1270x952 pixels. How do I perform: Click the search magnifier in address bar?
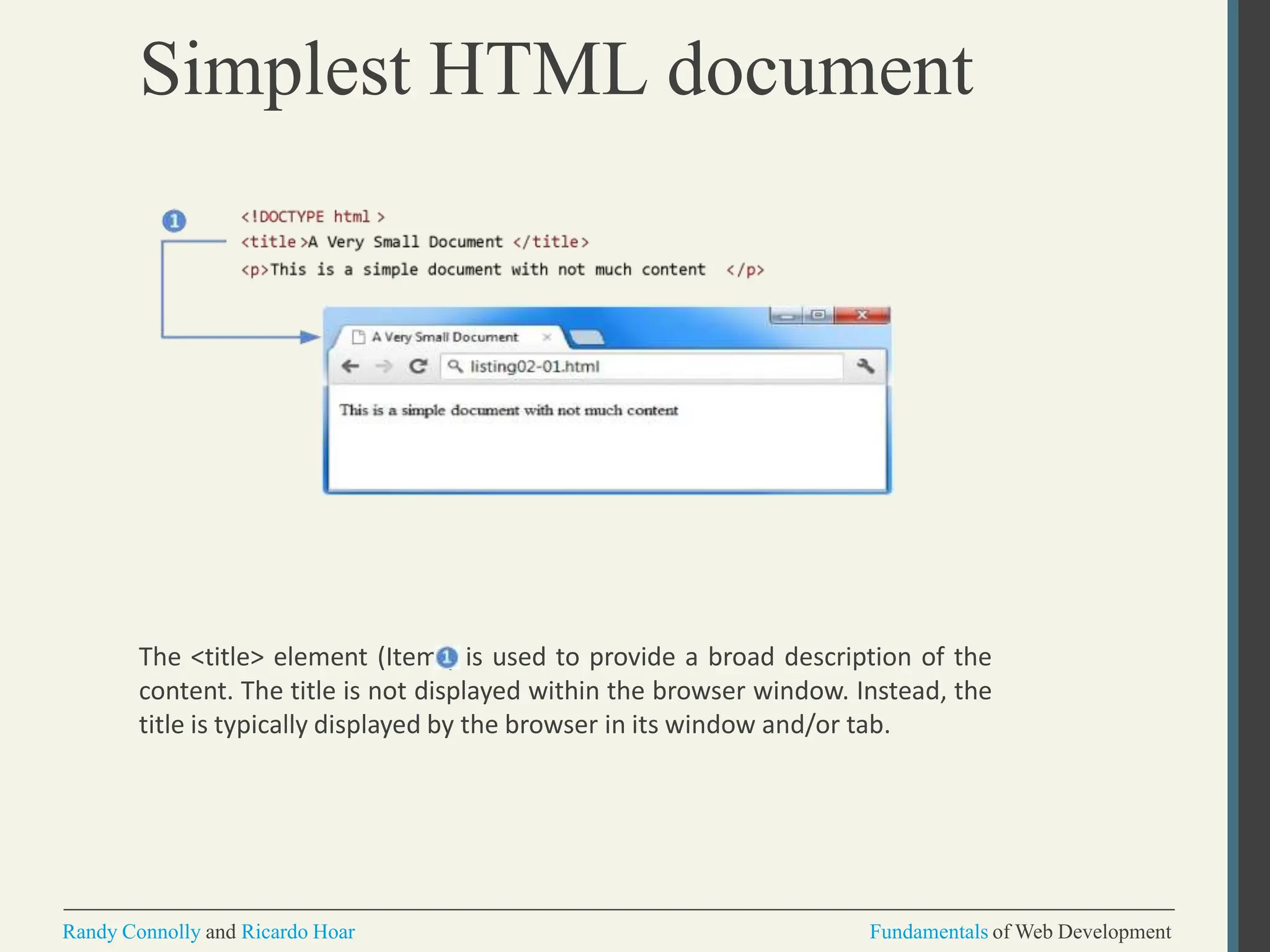pos(455,366)
